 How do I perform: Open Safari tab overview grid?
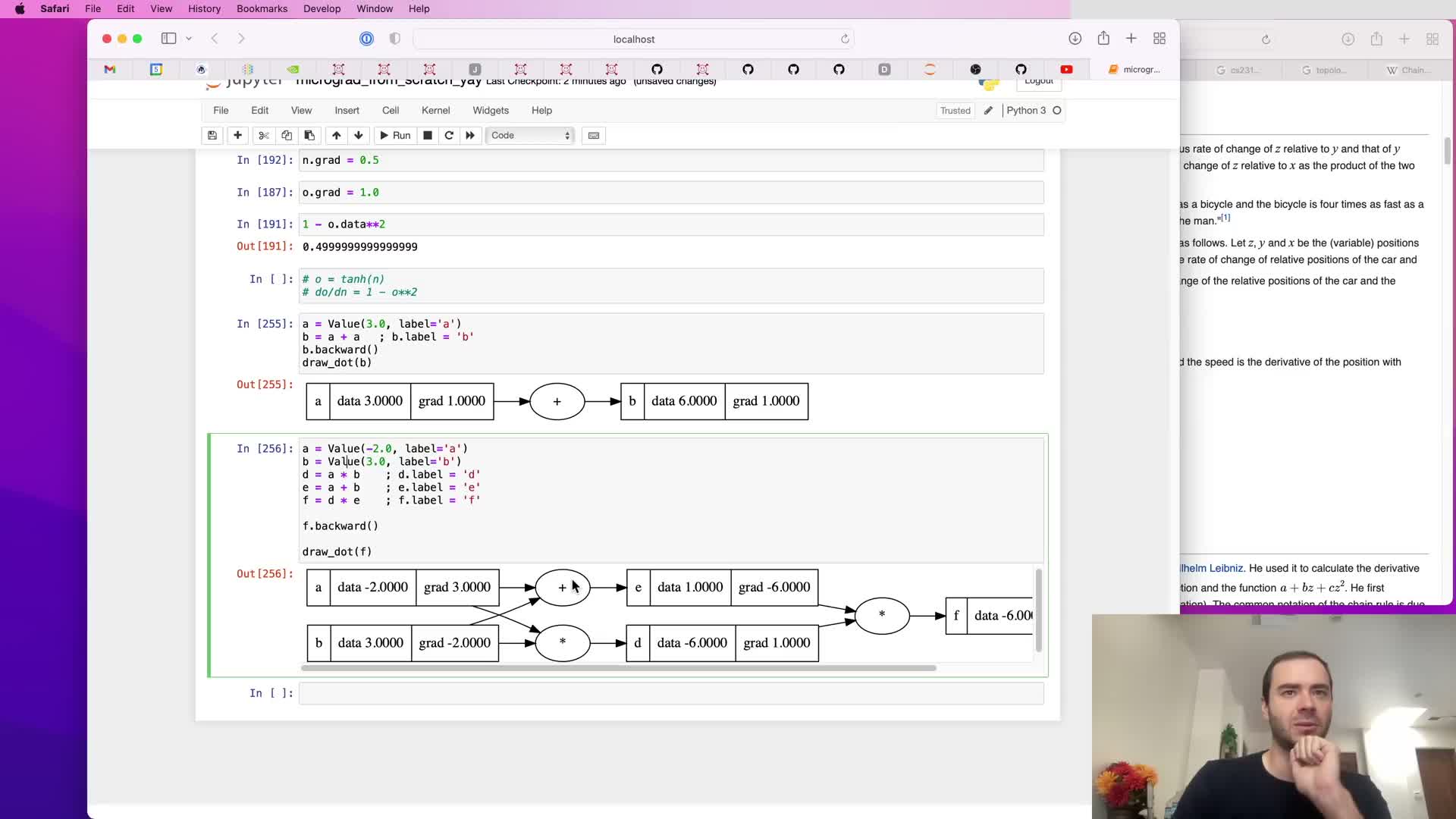pos(1159,39)
